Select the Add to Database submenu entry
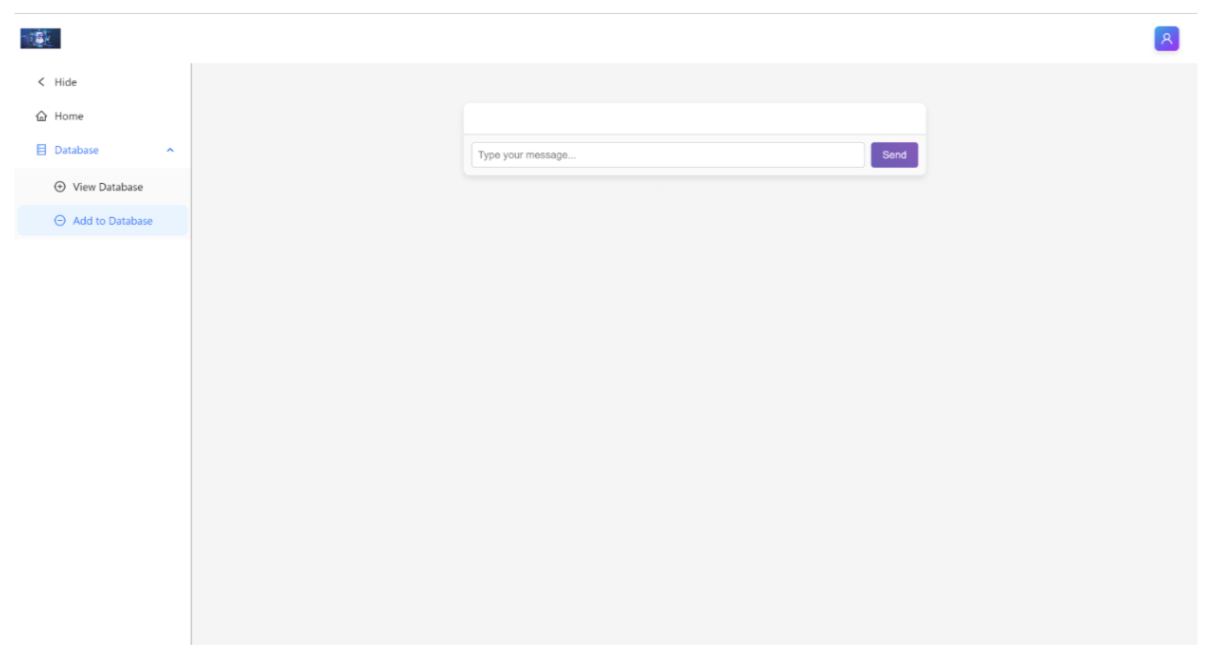 pos(112,221)
